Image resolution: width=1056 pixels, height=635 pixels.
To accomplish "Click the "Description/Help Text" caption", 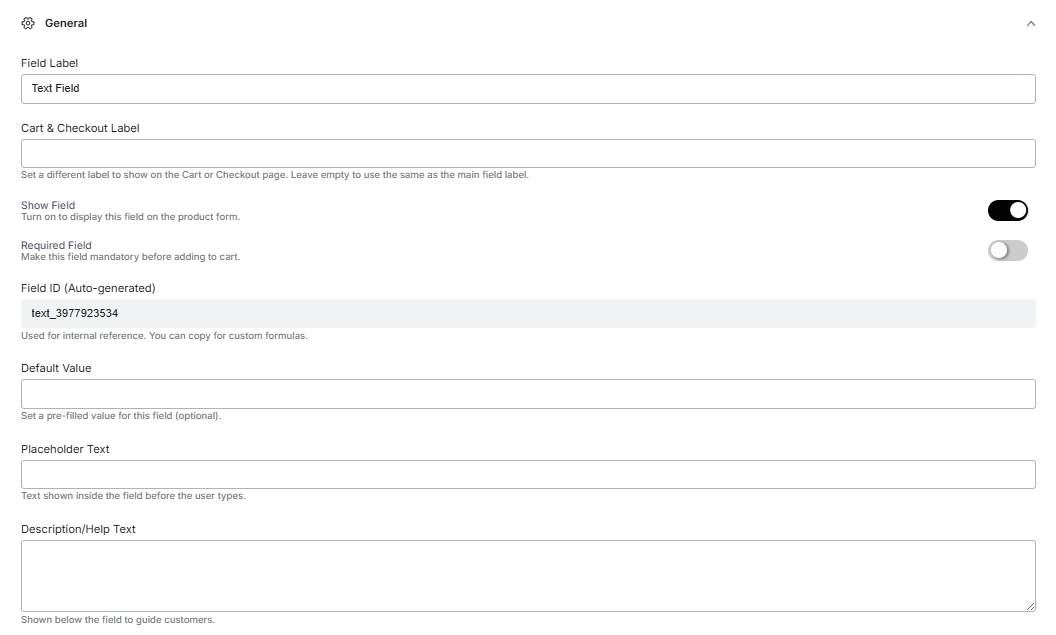I will pos(78,529).
